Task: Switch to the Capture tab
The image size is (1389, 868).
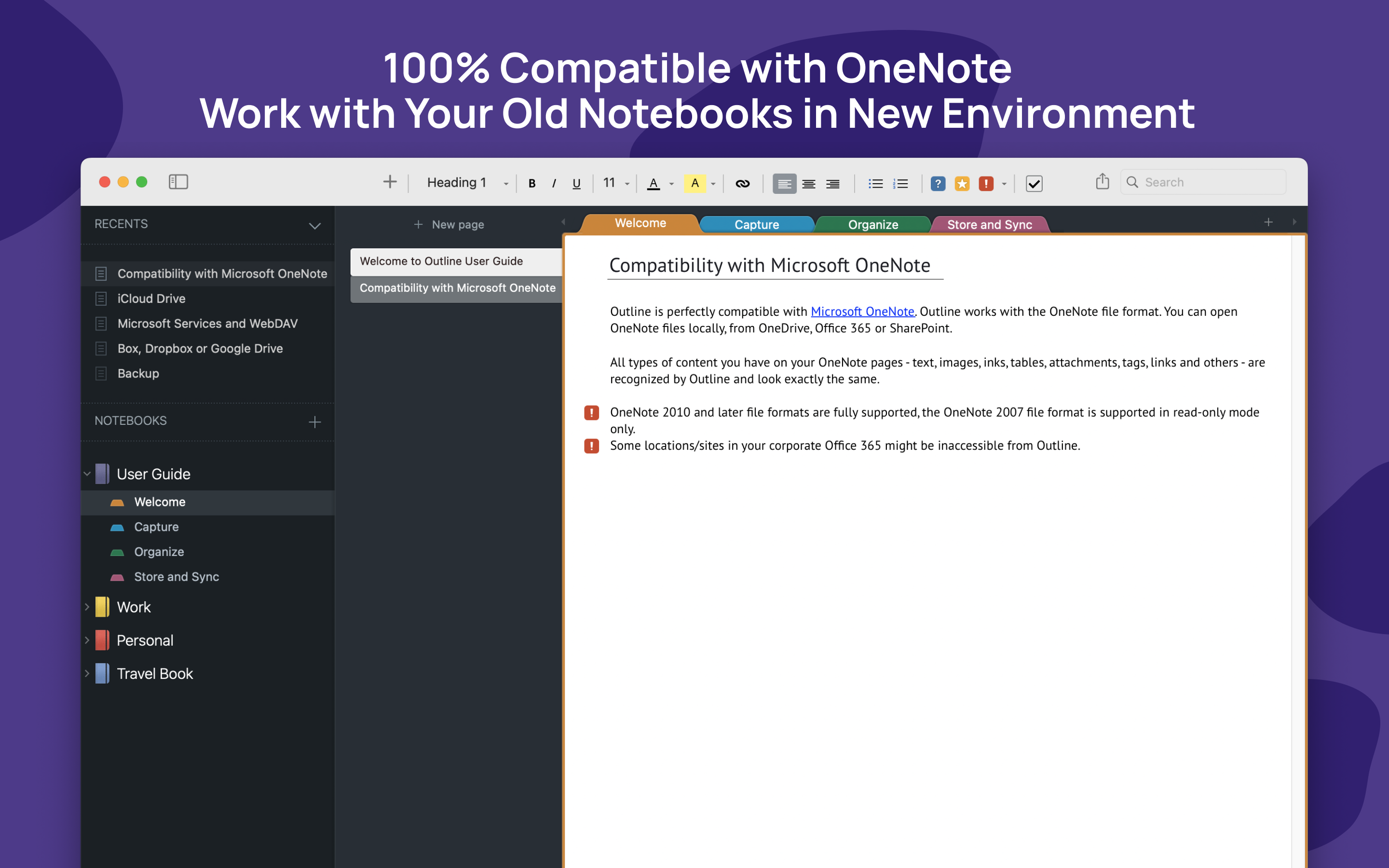Action: (757, 224)
